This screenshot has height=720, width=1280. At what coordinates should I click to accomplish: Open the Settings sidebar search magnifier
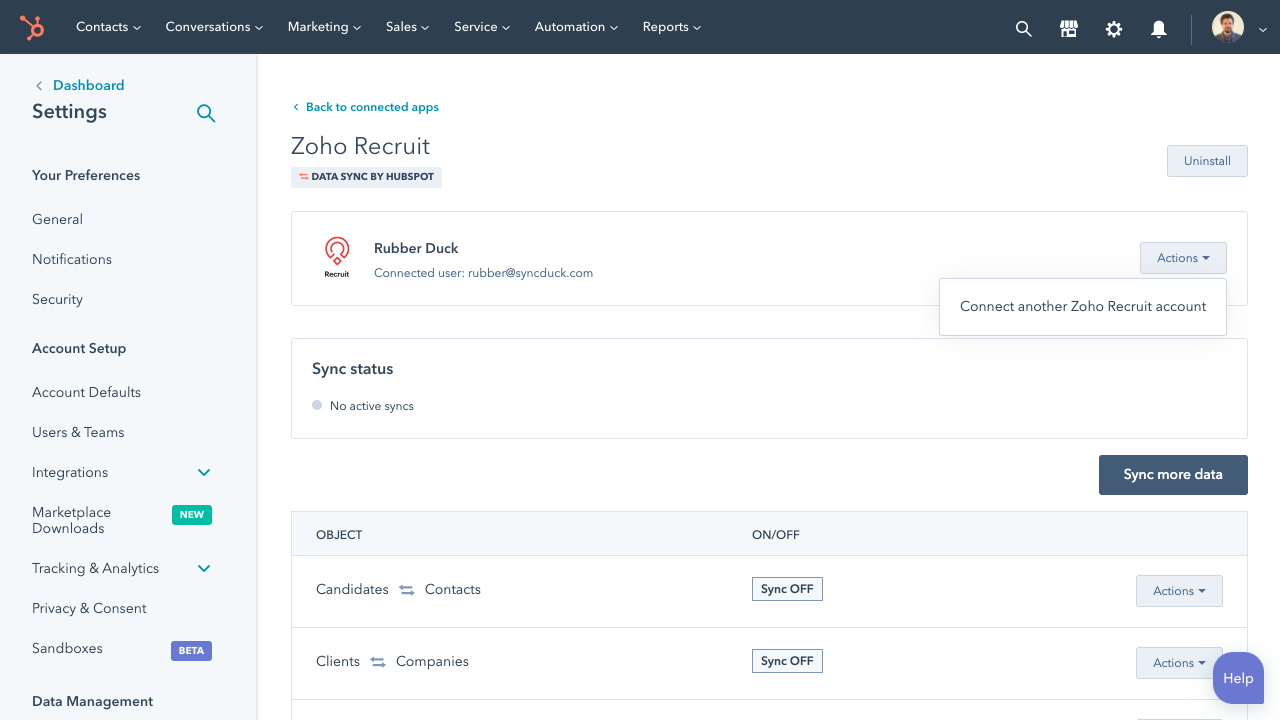coord(206,113)
